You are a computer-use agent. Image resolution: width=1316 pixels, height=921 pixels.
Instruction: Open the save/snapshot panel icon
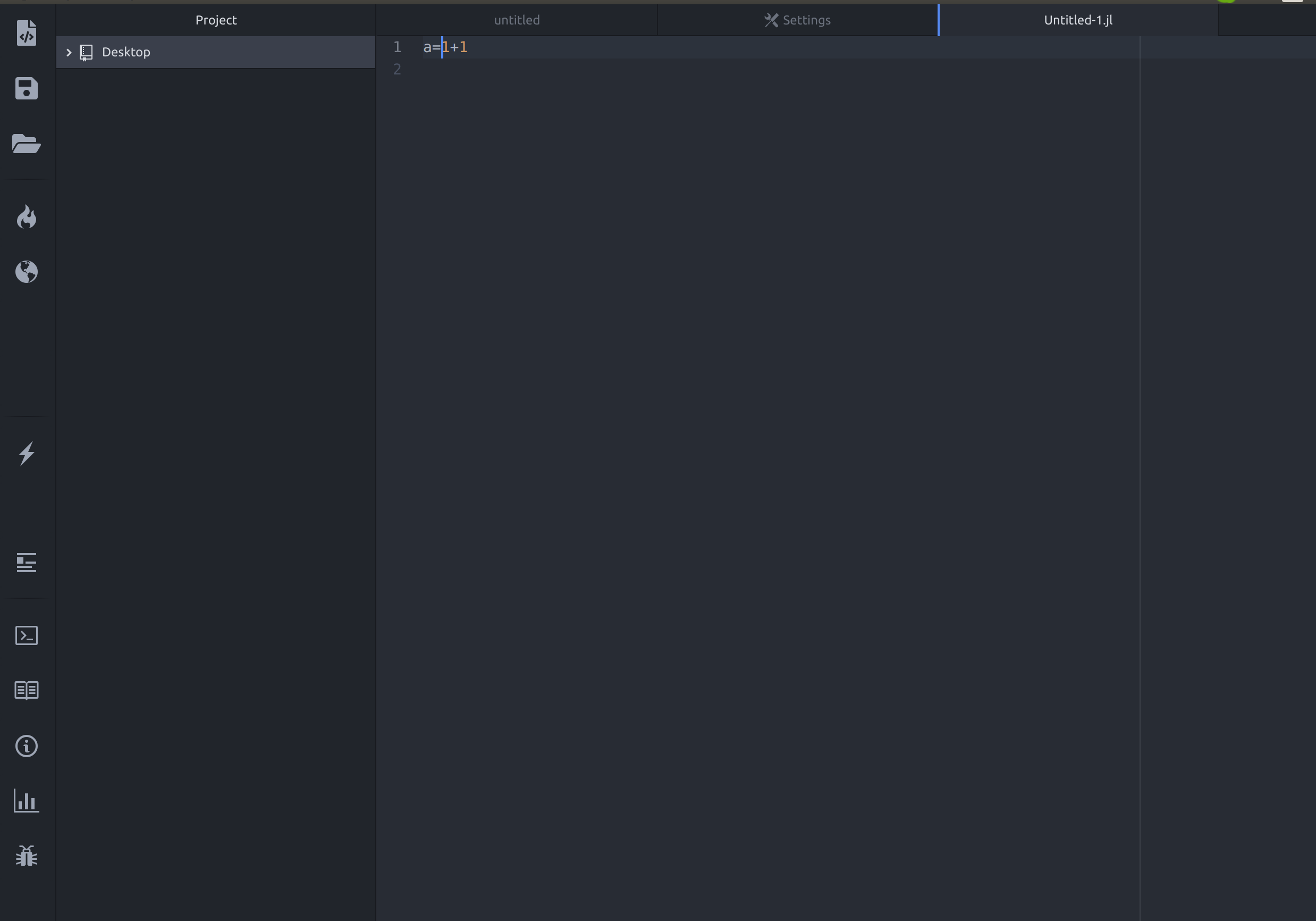(26, 89)
